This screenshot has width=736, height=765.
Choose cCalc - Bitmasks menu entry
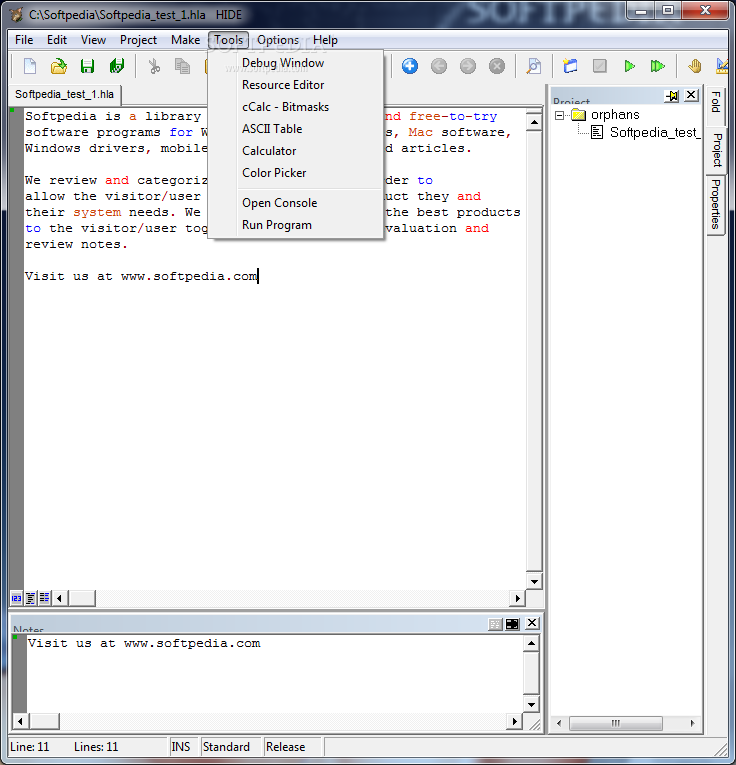(296, 107)
